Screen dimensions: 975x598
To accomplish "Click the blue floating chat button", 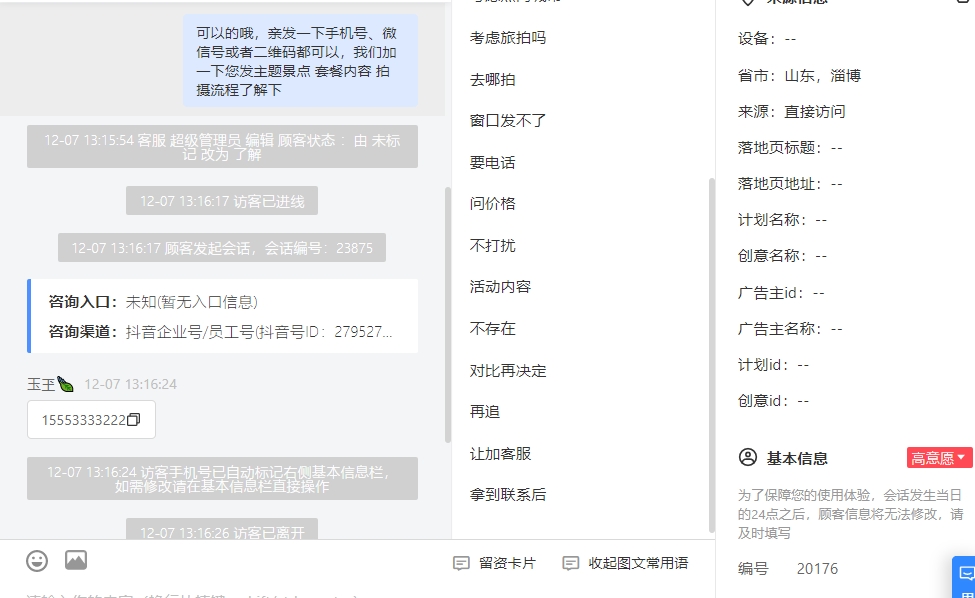I will (x=965, y=577).
